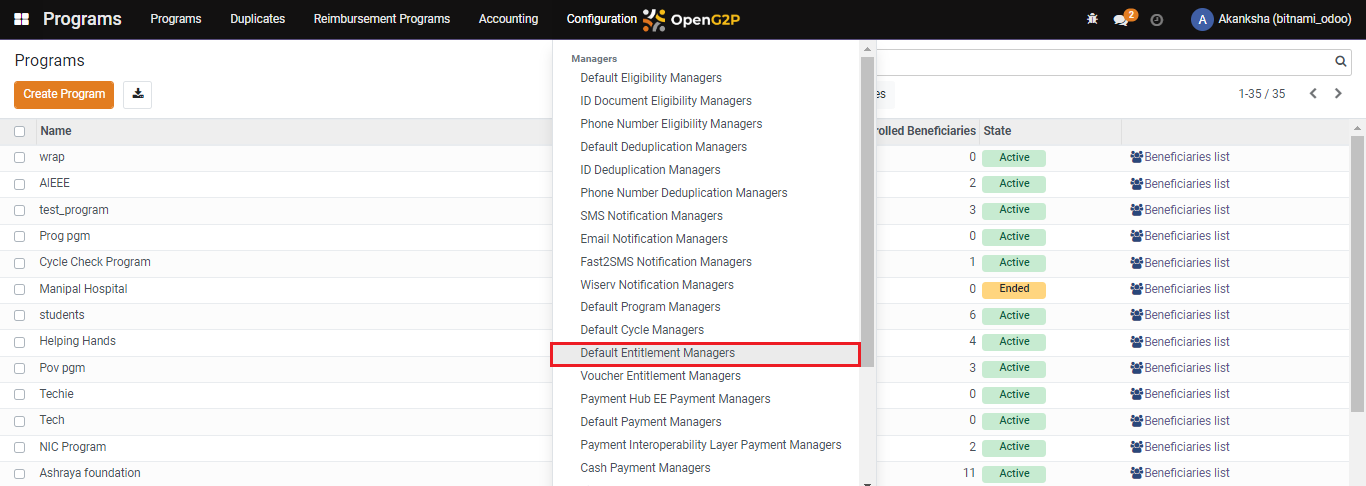The width and height of the screenshot is (1366, 486).
Task: Open conversations chat icon with badge
Action: pyautogui.click(x=1125, y=18)
